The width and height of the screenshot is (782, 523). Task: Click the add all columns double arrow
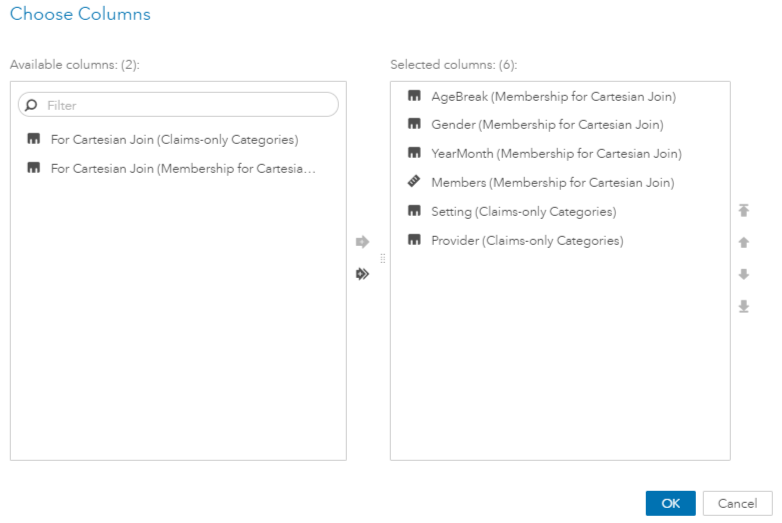(362, 273)
